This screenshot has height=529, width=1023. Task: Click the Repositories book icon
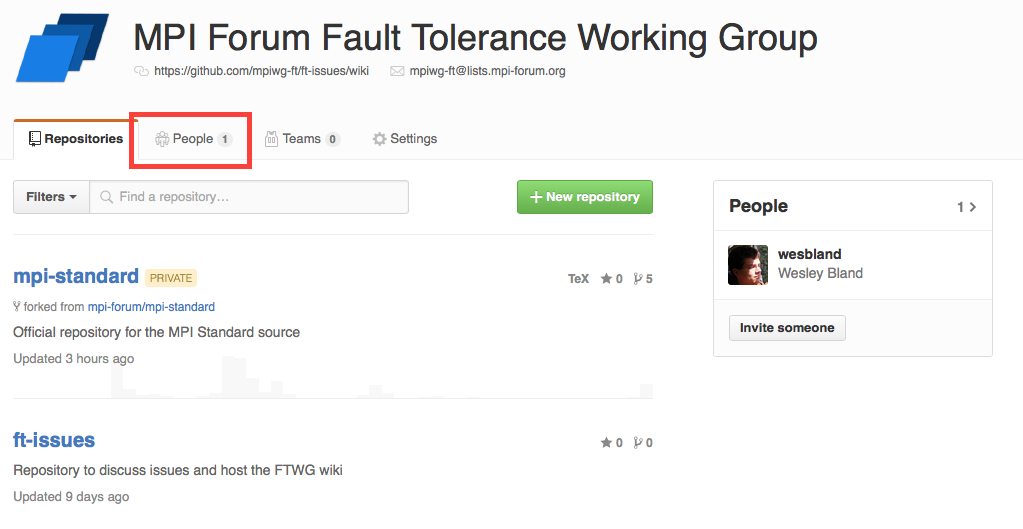pos(35,138)
